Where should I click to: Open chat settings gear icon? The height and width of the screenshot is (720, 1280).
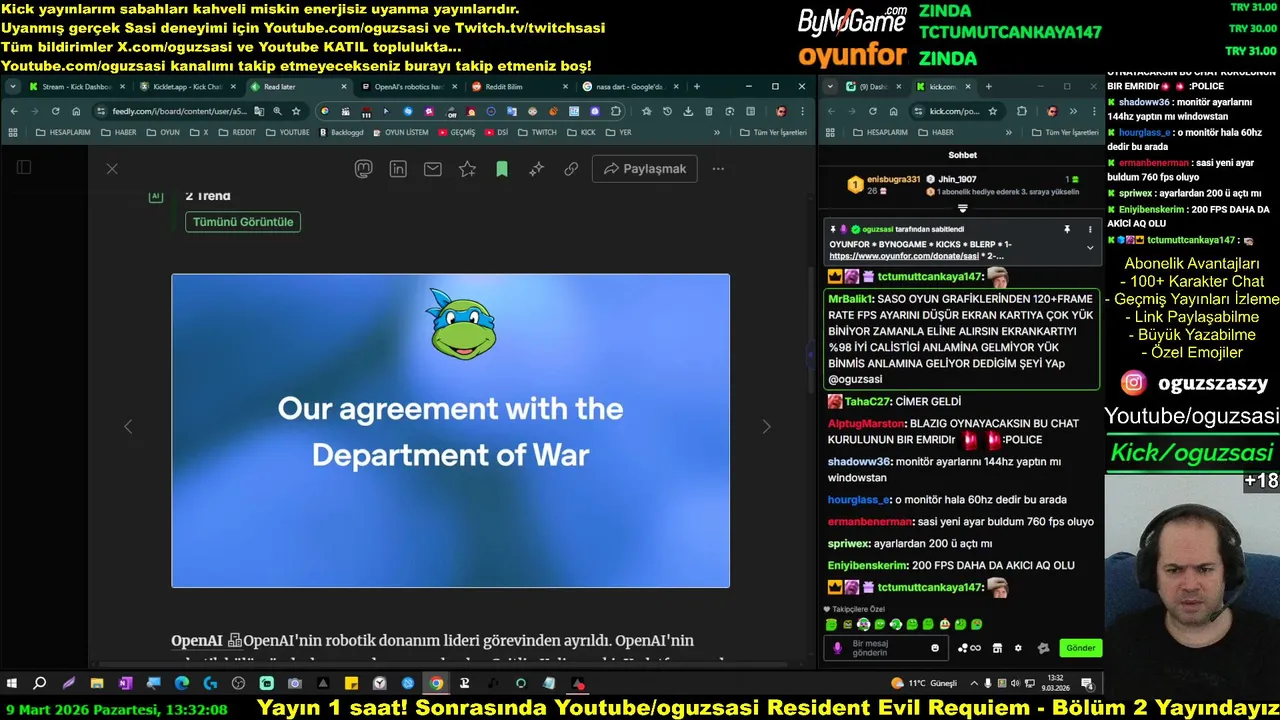[1019, 648]
